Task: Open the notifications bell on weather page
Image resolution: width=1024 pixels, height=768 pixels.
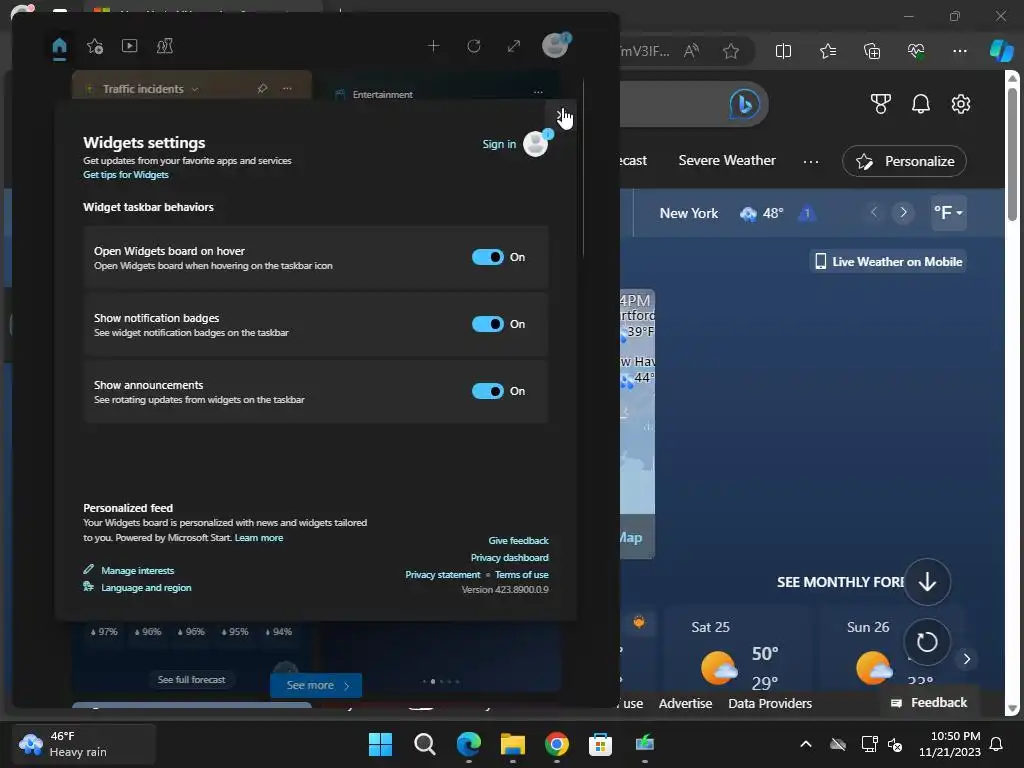Action: coord(921,104)
